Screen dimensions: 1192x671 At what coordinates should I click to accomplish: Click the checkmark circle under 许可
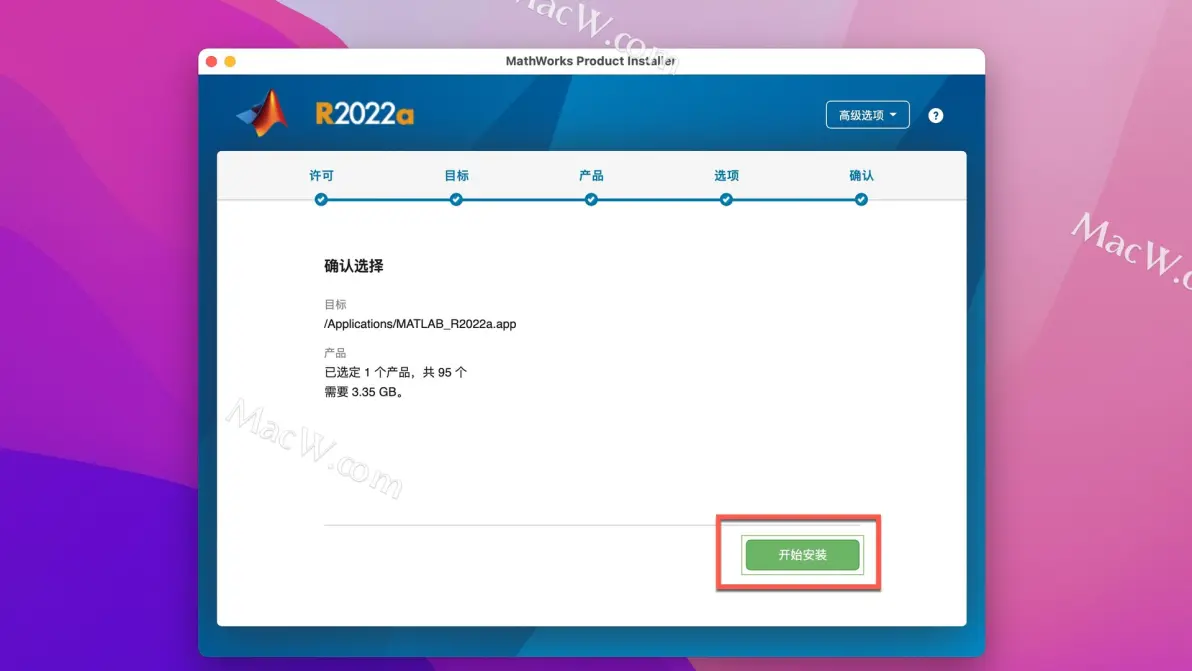click(x=321, y=199)
